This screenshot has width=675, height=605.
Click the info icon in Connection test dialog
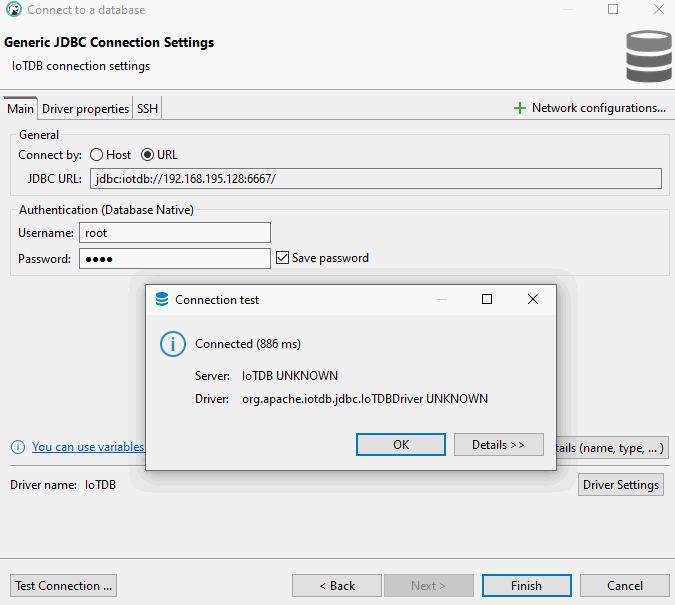(173, 344)
